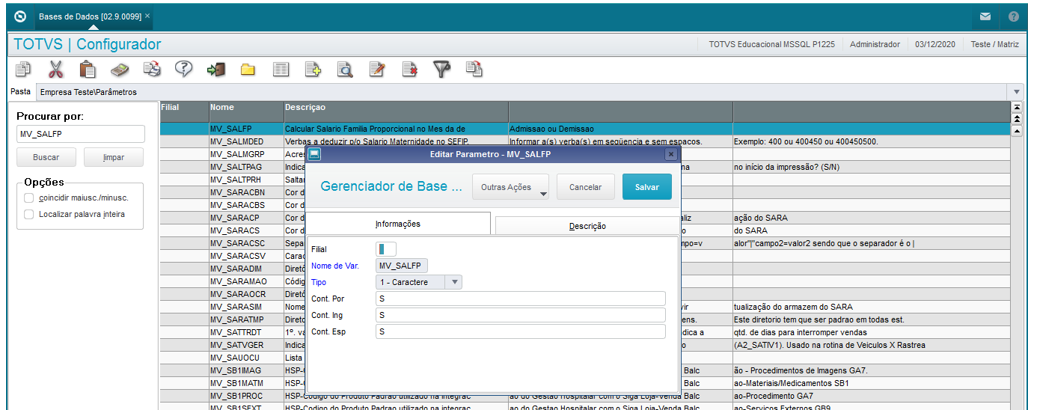
Task: Select the MV_SALMDED row
Action: pos(585,141)
